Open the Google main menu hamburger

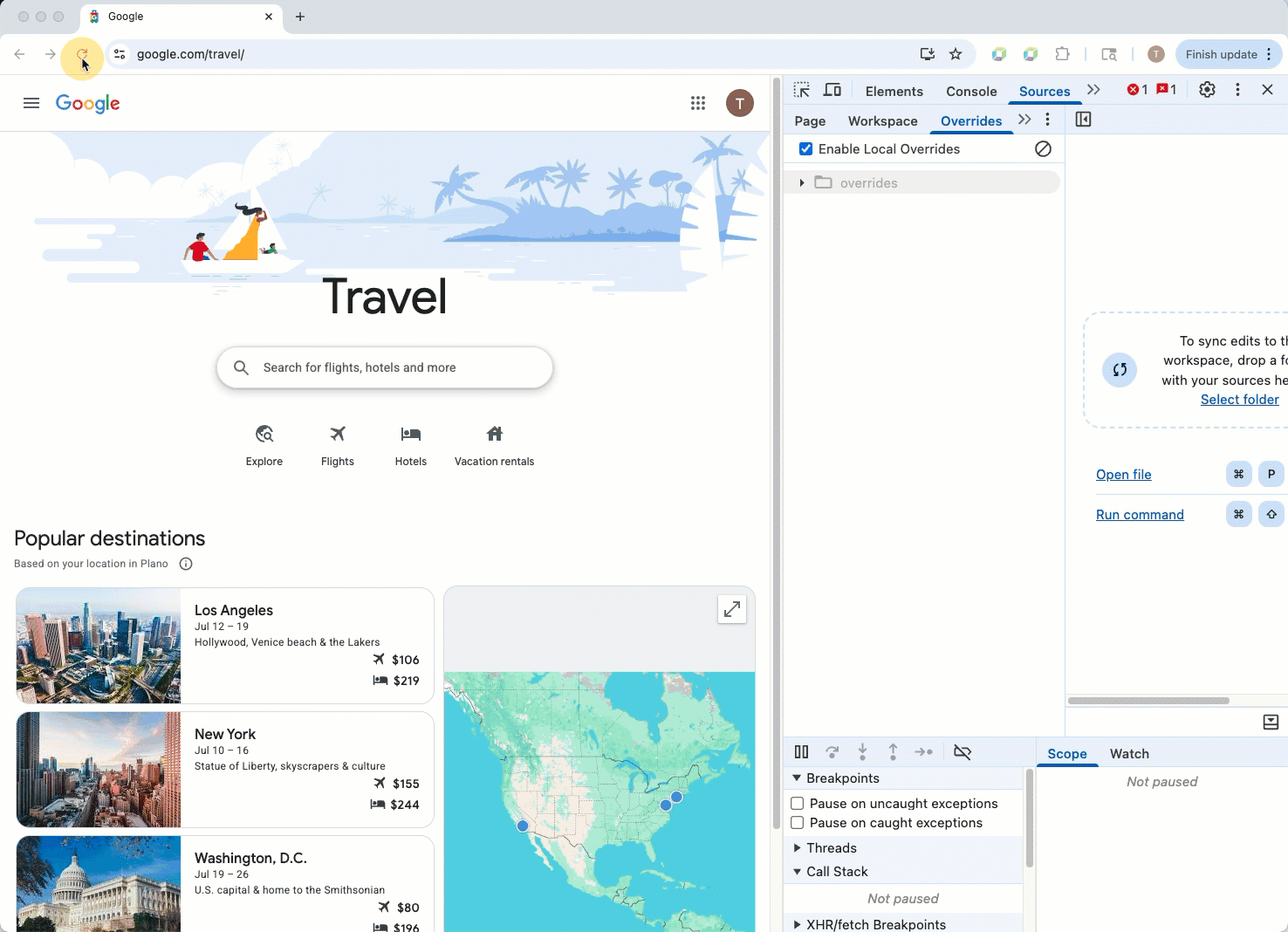tap(31, 103)
